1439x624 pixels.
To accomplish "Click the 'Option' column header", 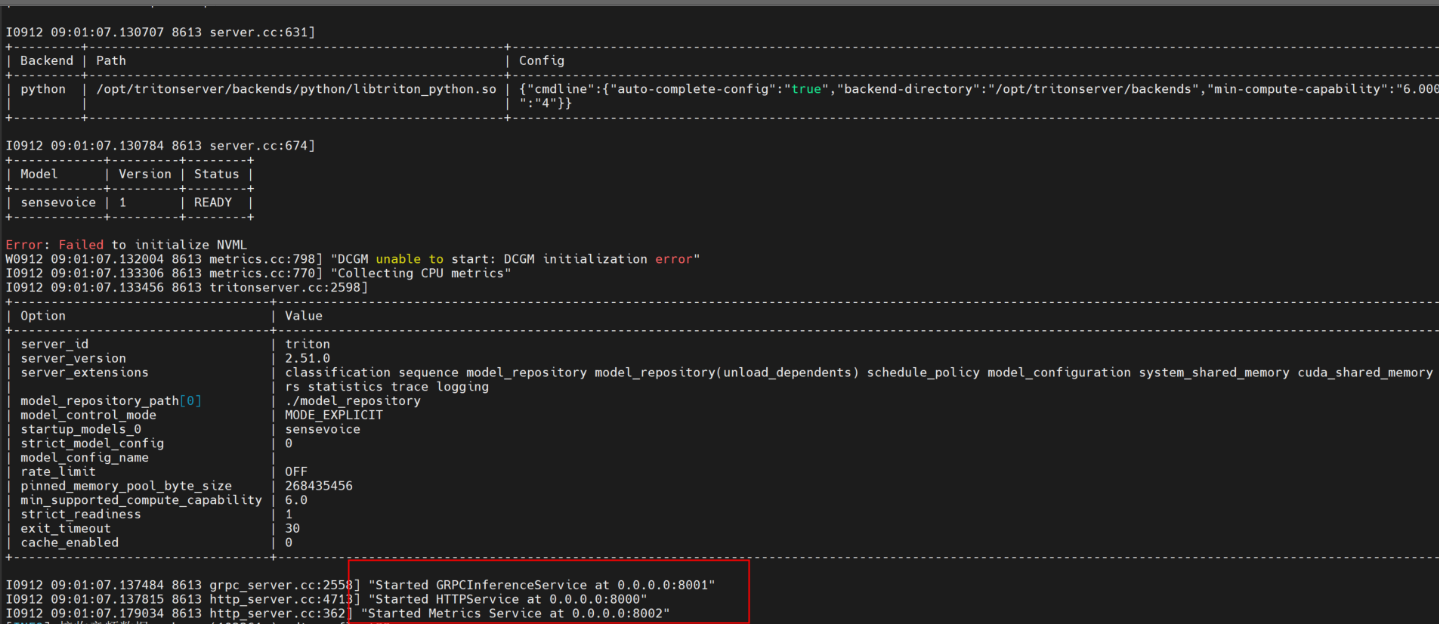I will (43, 316).
